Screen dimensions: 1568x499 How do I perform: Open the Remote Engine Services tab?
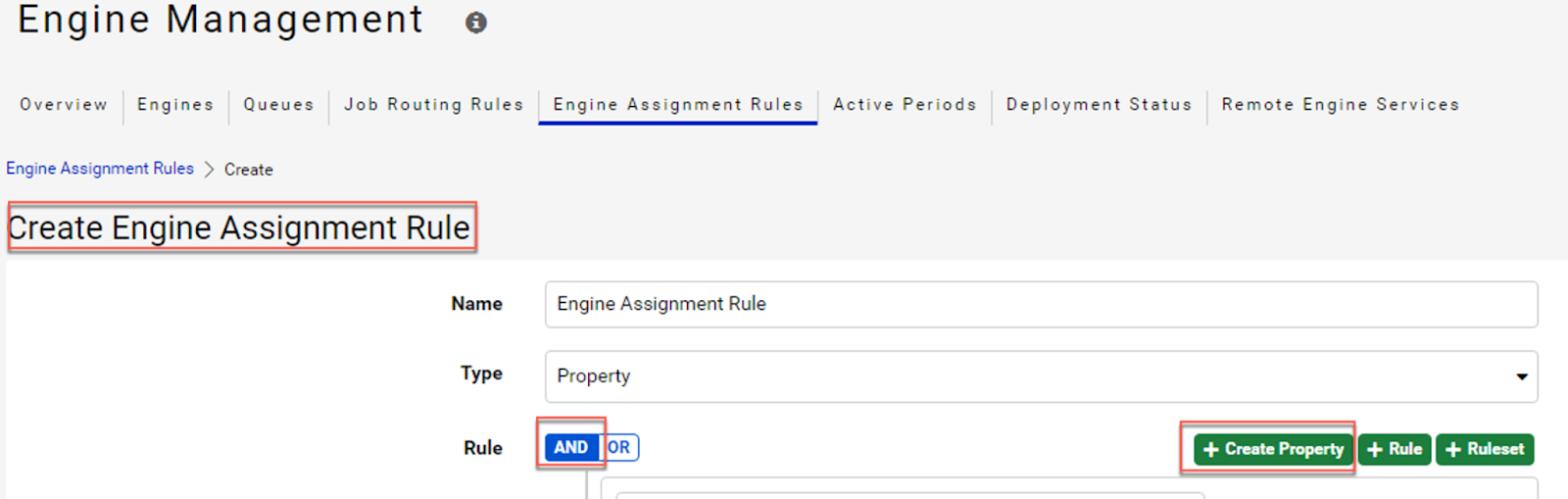[1340, 105]
